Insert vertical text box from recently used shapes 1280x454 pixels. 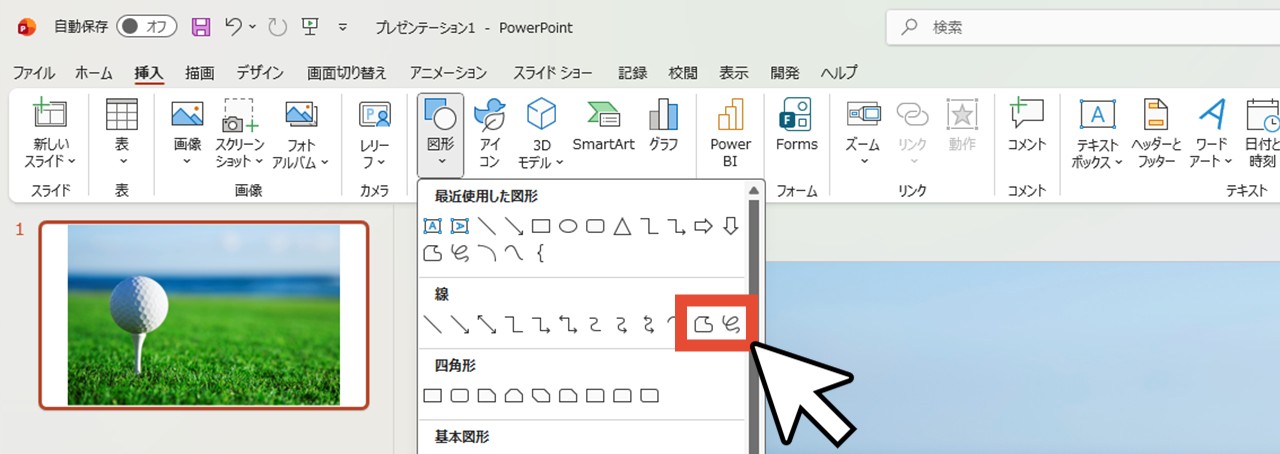pos(460,226)
